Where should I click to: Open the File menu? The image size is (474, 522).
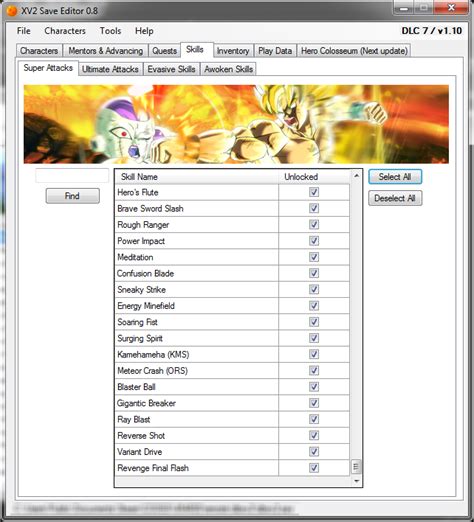(x=24, y=31)
